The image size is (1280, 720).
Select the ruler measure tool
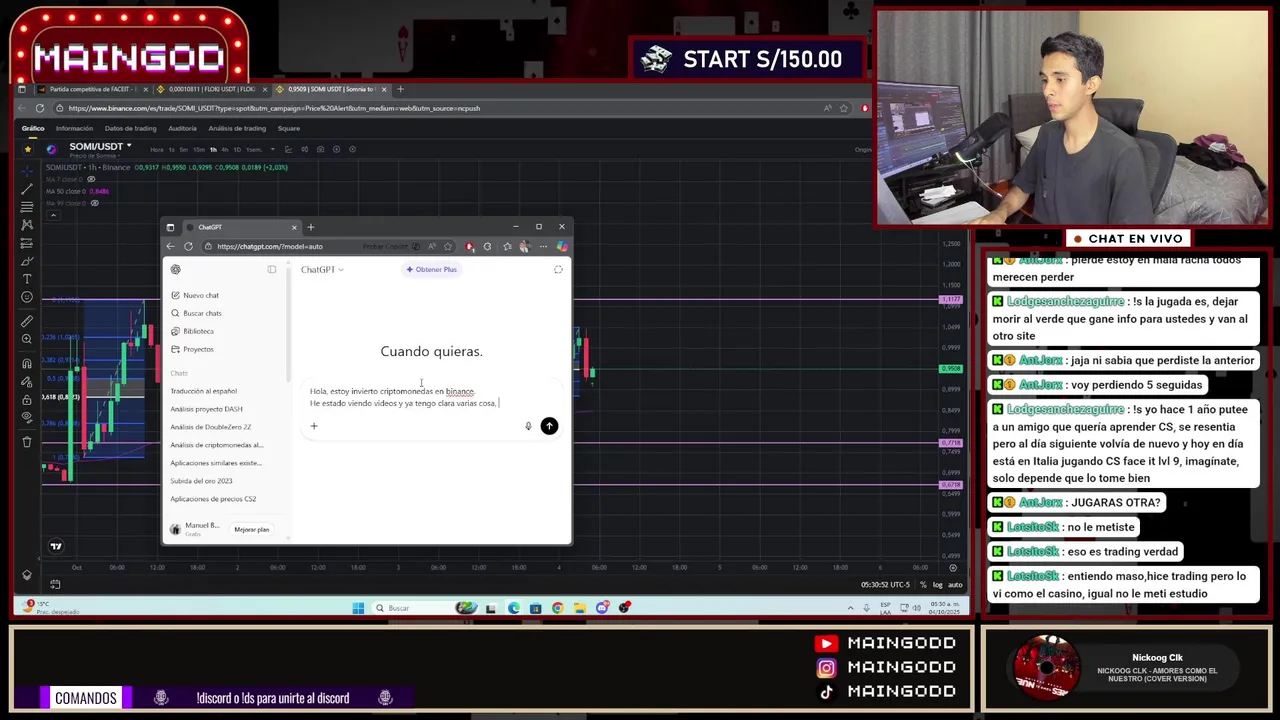27,321
